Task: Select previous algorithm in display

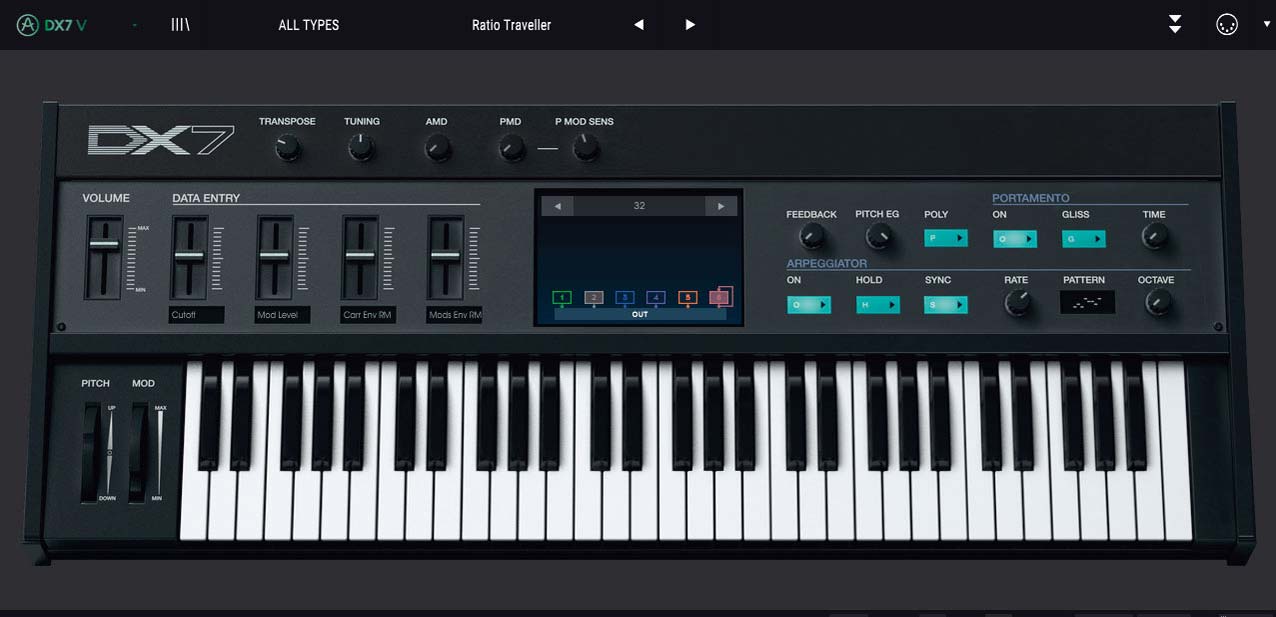Action: coord(557,206)
